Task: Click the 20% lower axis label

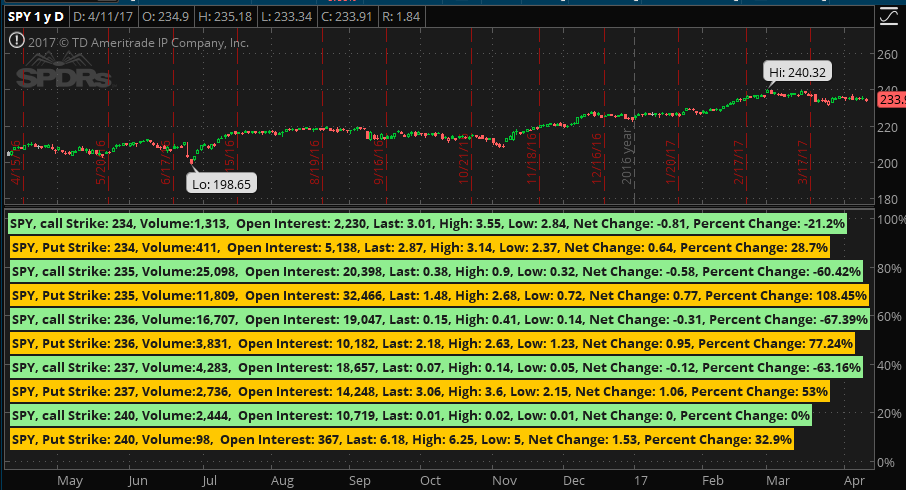Action: [x=889, y=414]
